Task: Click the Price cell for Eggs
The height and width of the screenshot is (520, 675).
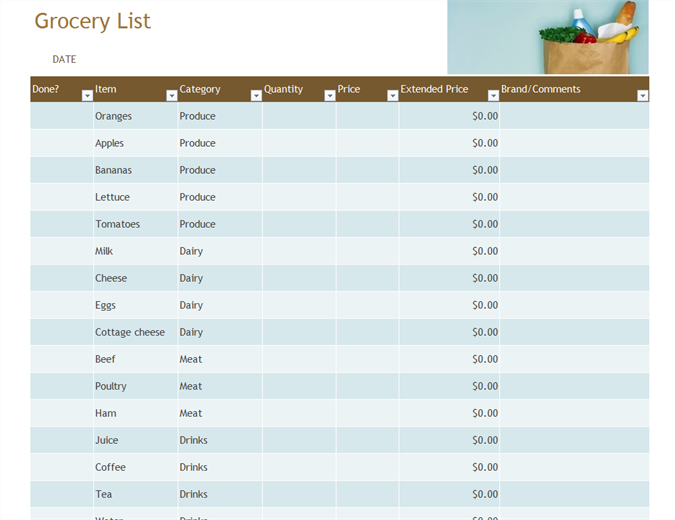Action: coord(367,305)
